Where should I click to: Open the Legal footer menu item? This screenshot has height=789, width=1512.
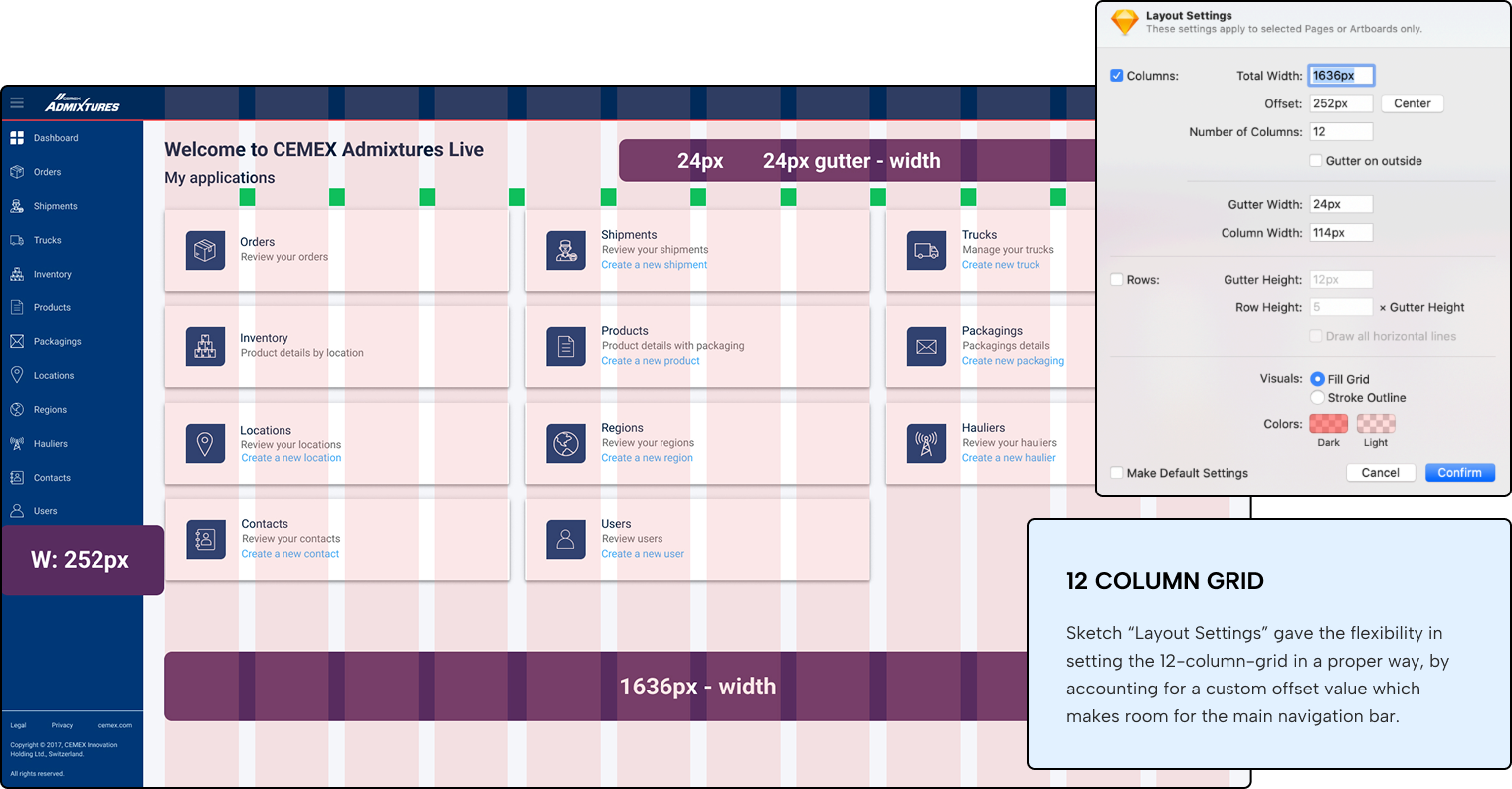(17, 725)
